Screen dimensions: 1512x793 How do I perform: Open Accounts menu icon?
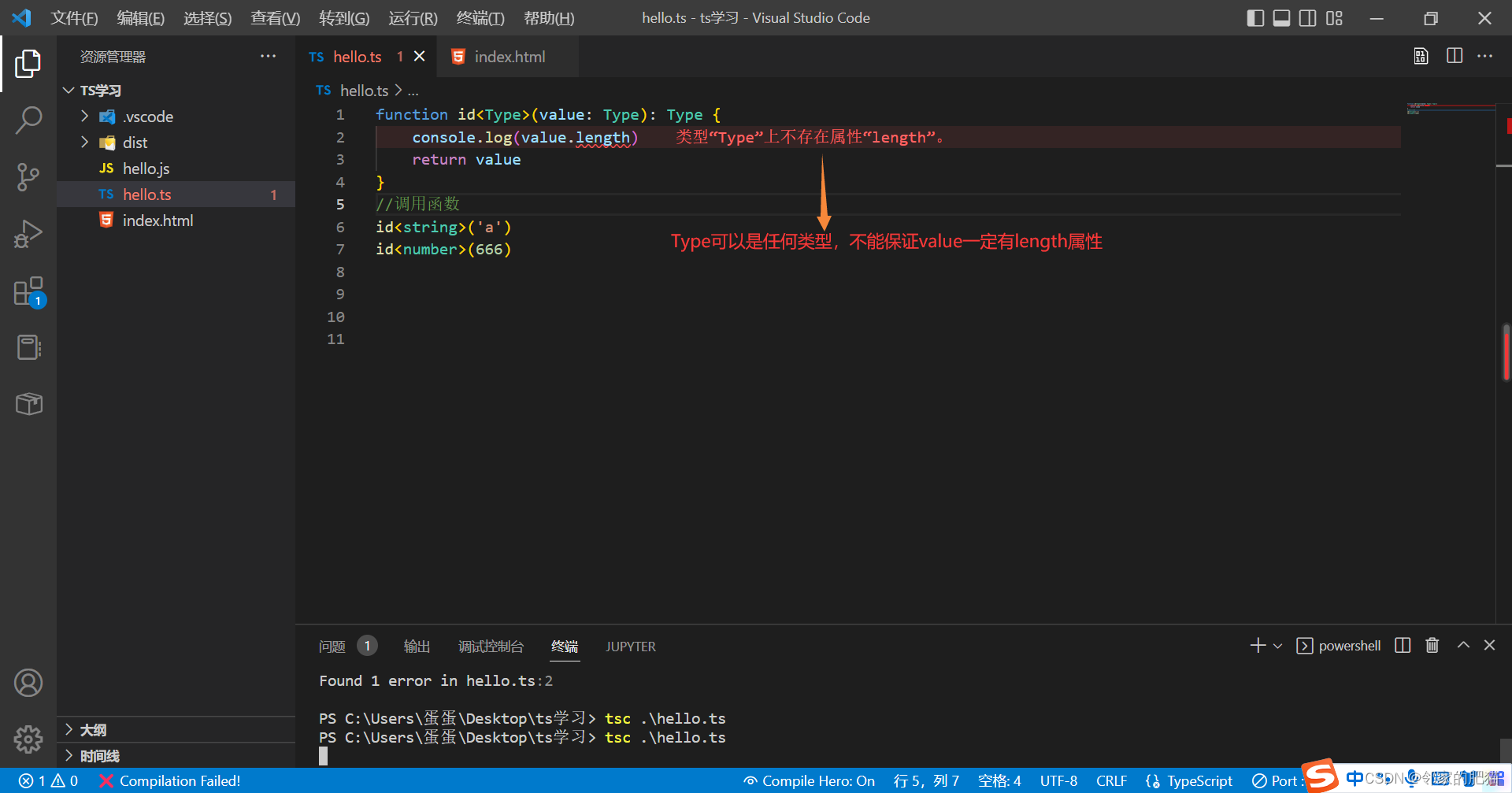(x=28, y=683)
